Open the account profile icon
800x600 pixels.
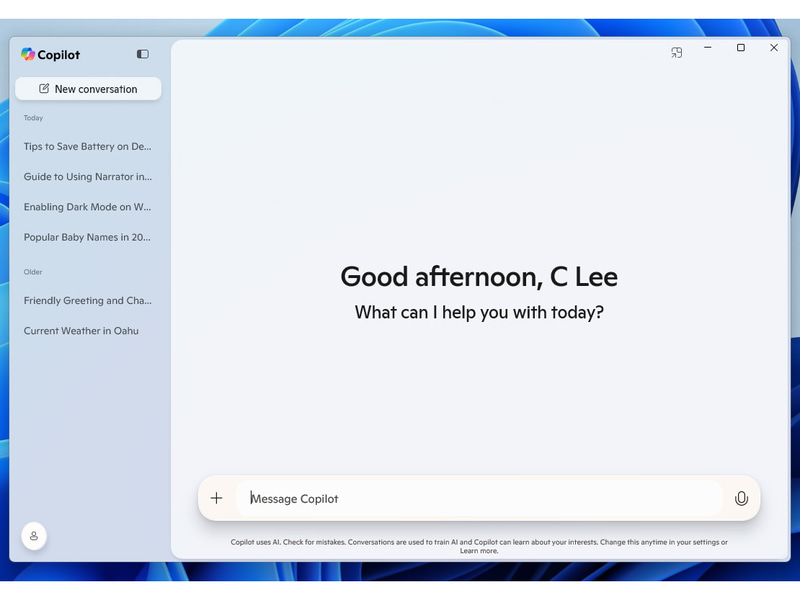pyautogui.click(x=34, y=536)
